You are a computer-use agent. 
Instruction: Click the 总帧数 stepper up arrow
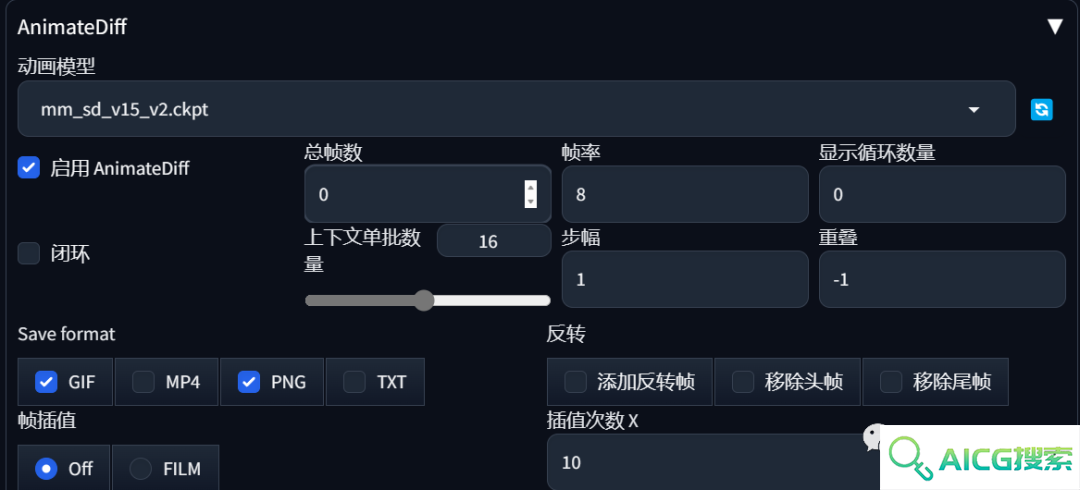click(x=530, y=186)
